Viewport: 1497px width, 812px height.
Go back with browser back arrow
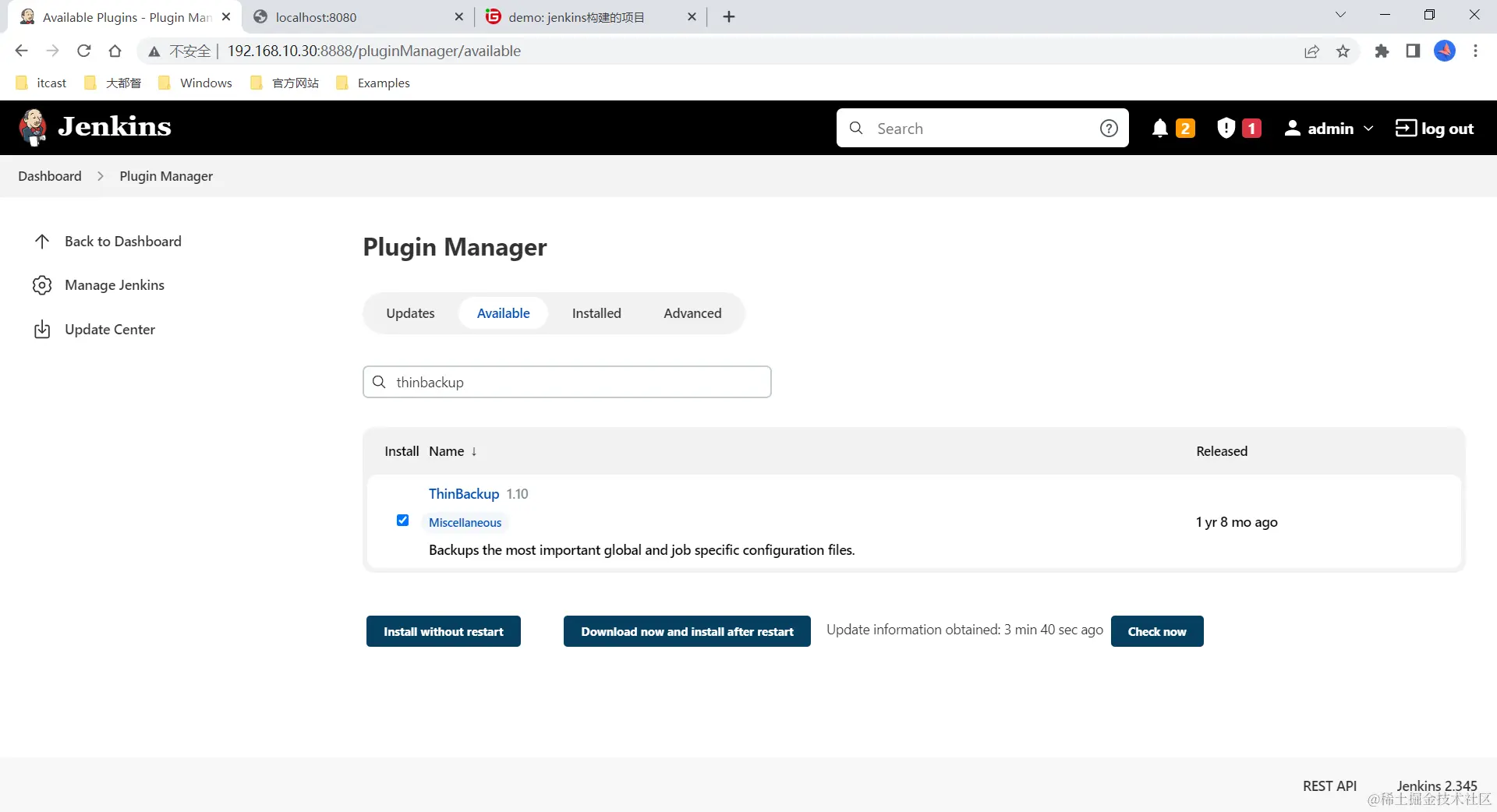(22, 51)
